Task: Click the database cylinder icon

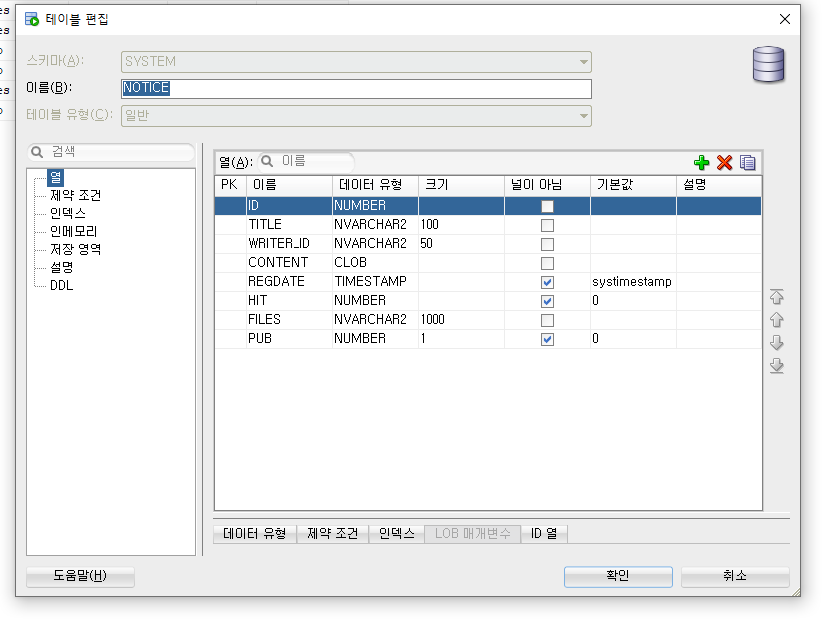Action: pyautogui.click(x=768, y=64)
